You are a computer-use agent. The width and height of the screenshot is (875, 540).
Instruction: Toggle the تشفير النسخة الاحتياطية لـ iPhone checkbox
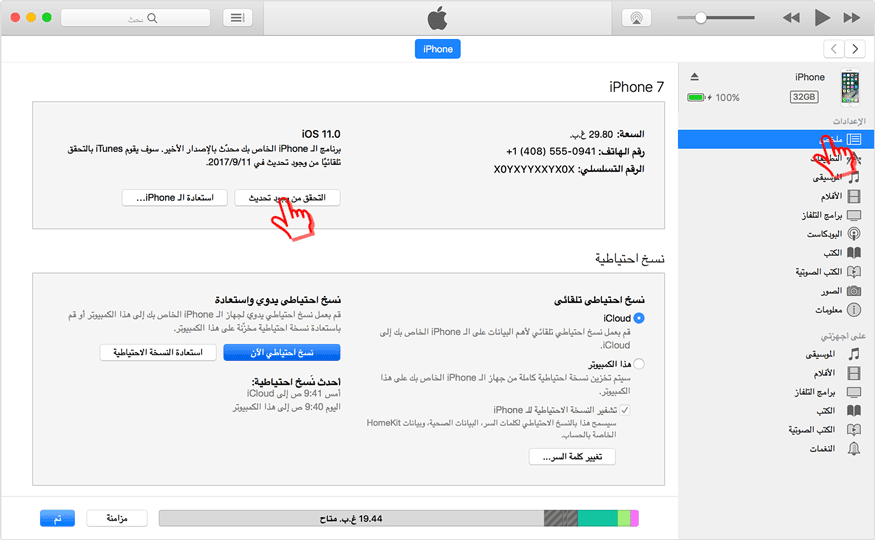point(624,410)
